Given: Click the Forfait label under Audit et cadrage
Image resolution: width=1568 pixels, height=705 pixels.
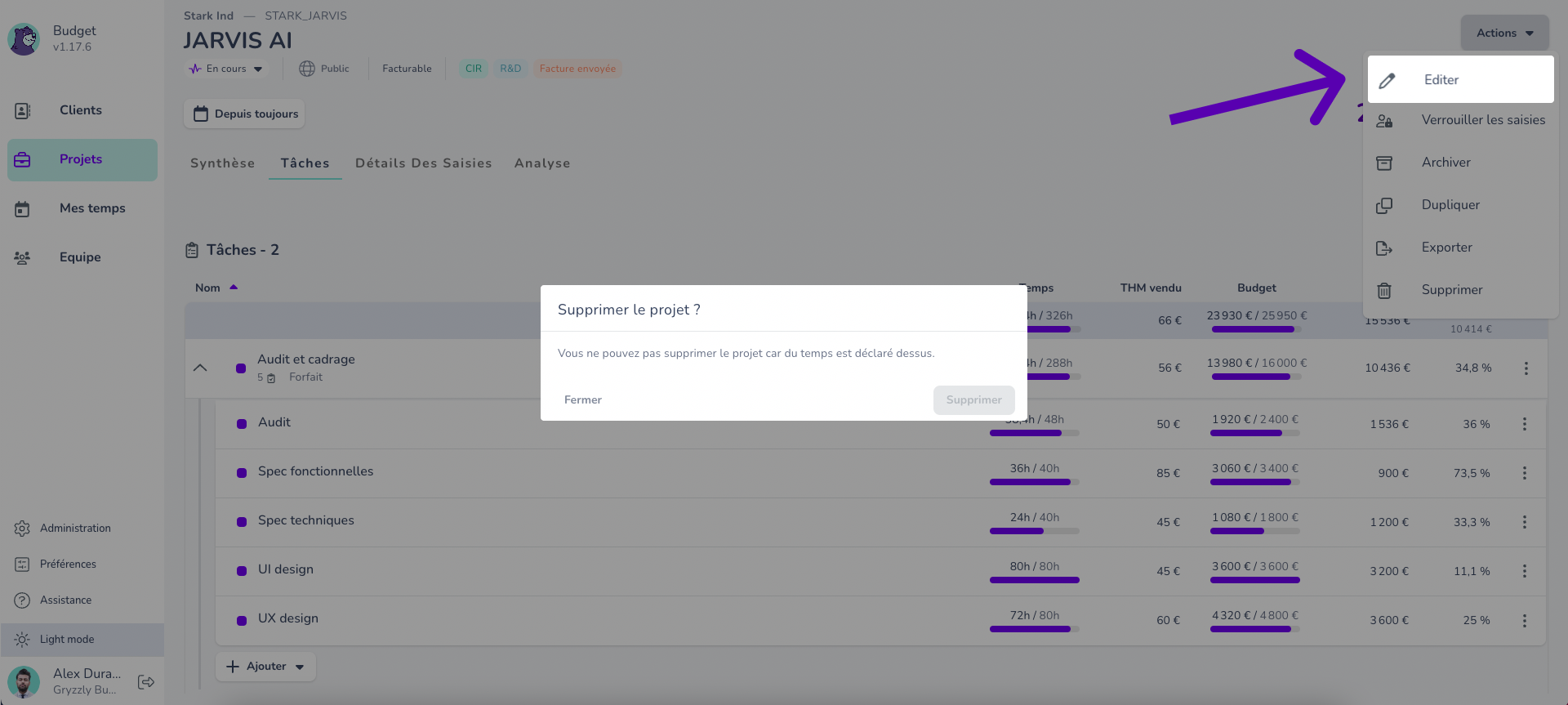Looking at the screenshot, I should pos(305,377).
